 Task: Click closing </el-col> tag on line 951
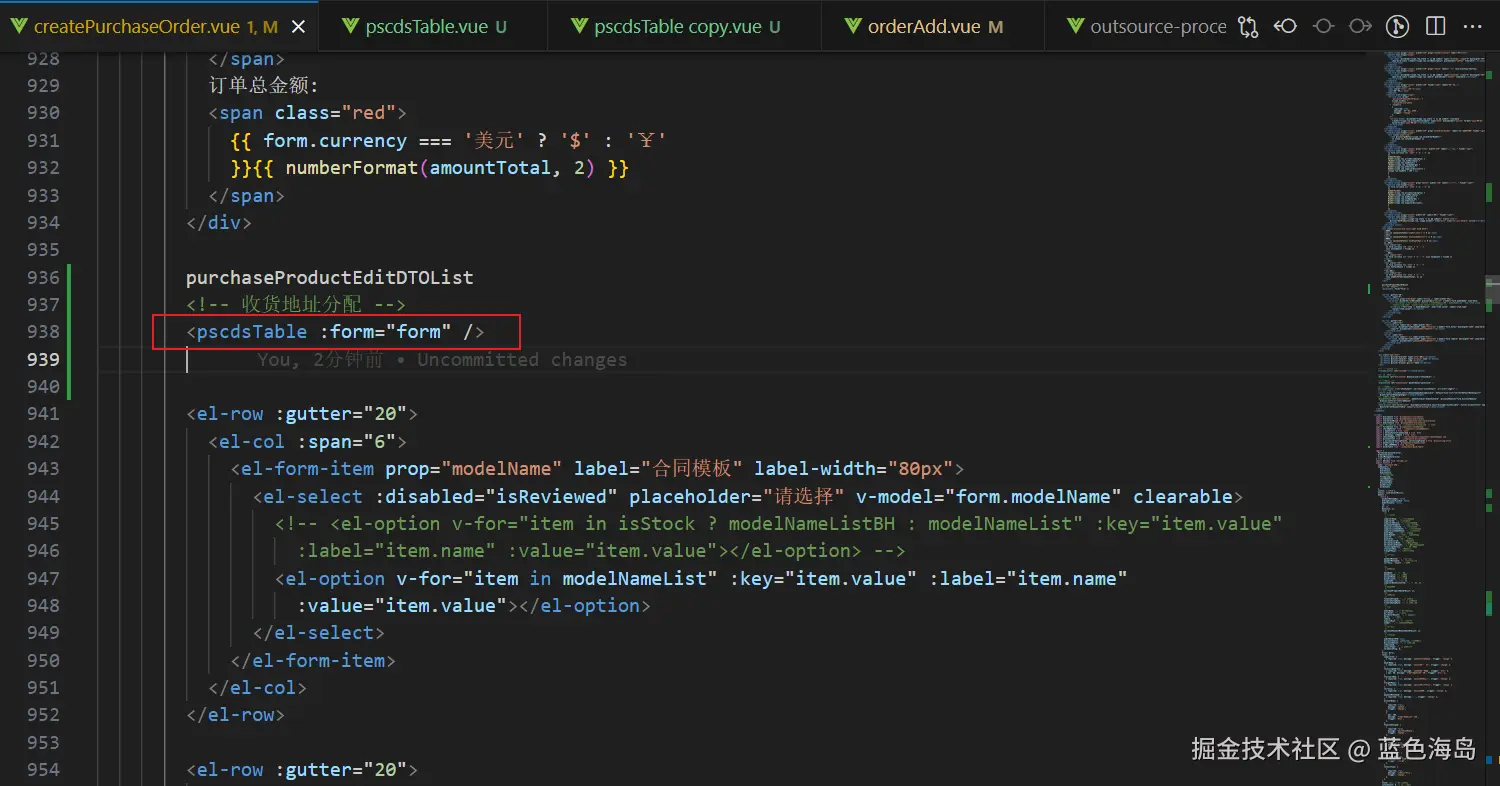click(x=258, y=687)
